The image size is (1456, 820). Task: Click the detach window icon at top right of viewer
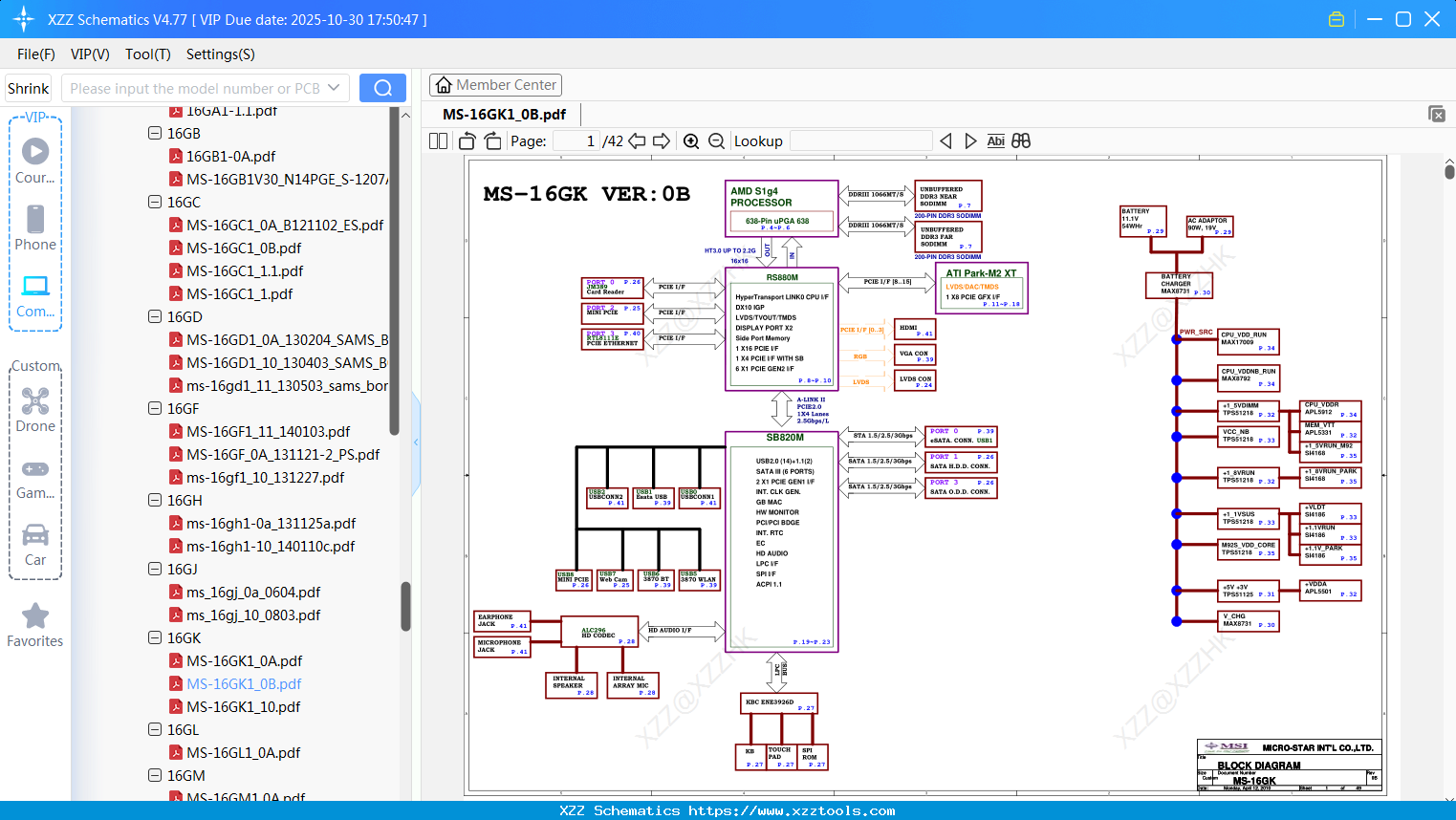coord(1437,114)
